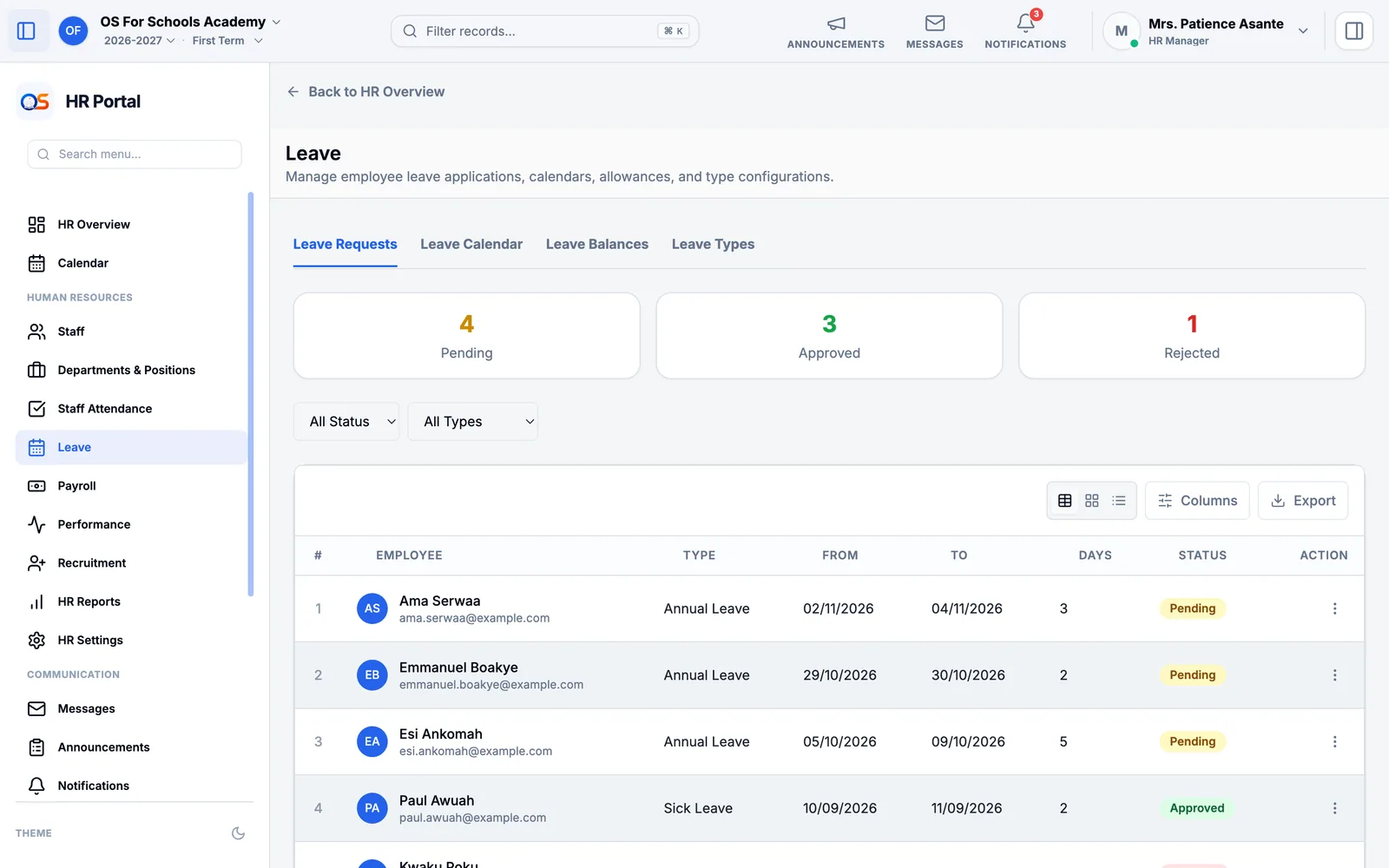Open Recruitment in the sidebar
1389x868 pixels.
pos(132,563)
